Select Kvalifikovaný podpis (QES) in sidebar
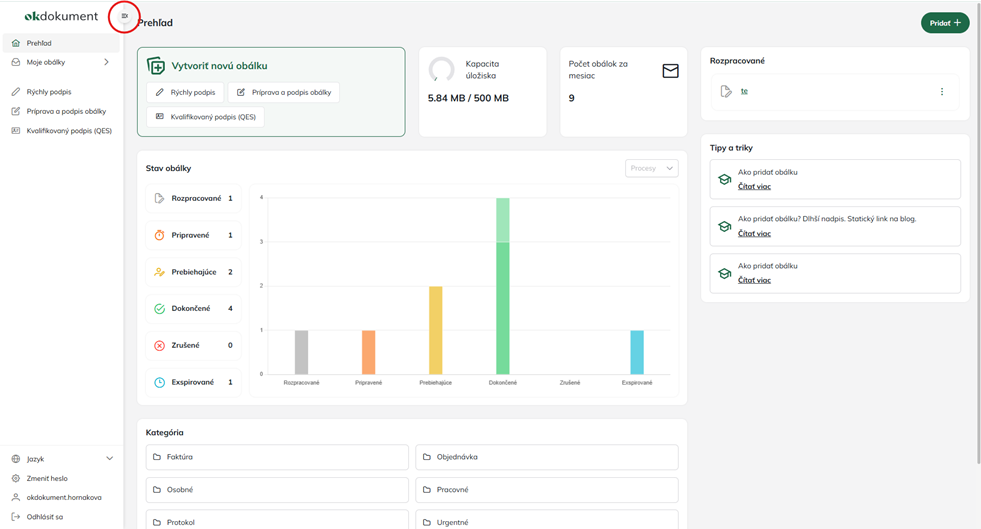981x529 pixels. click(69, 131)
